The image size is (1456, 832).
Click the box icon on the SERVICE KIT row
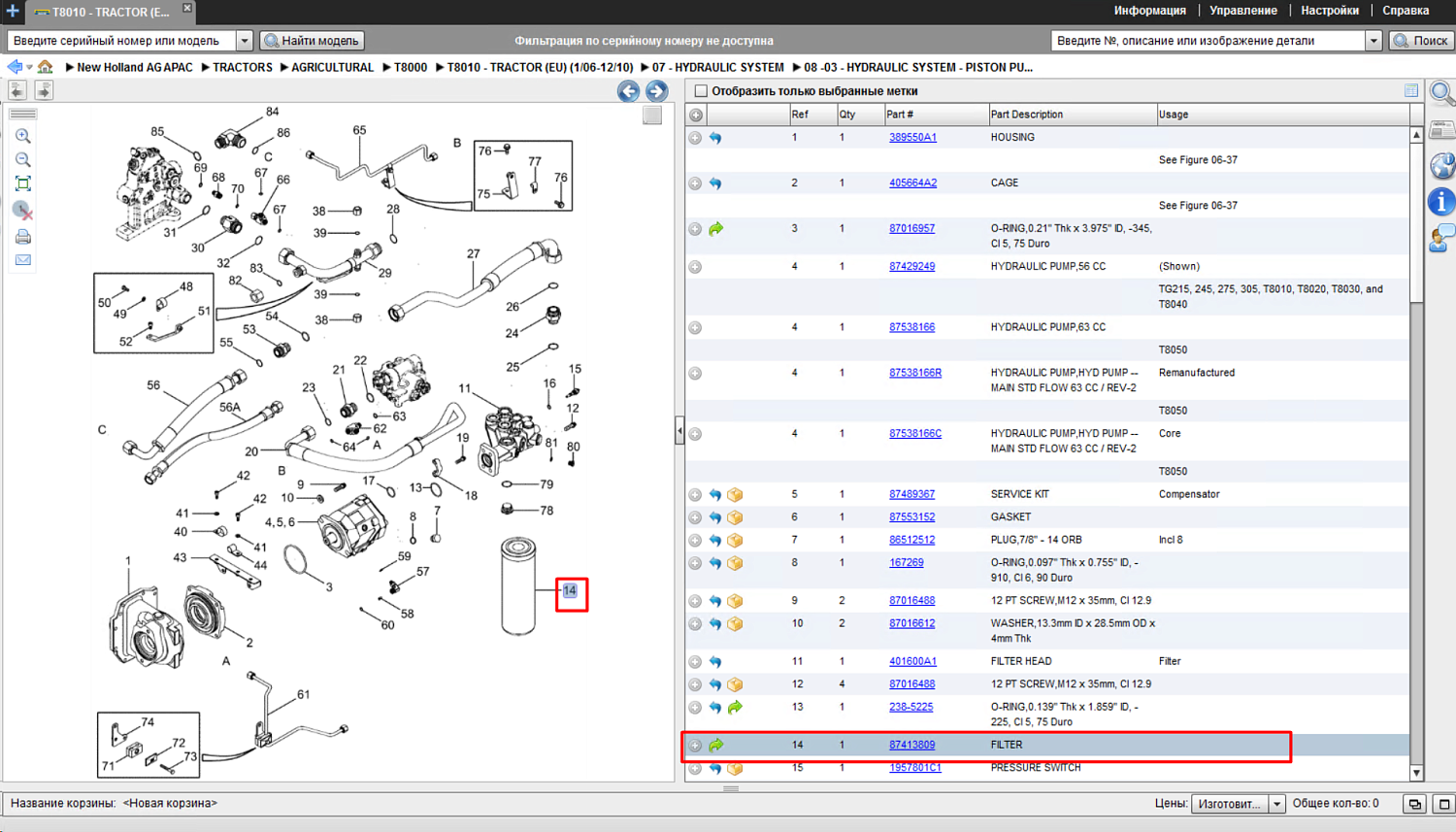(735, 495)
